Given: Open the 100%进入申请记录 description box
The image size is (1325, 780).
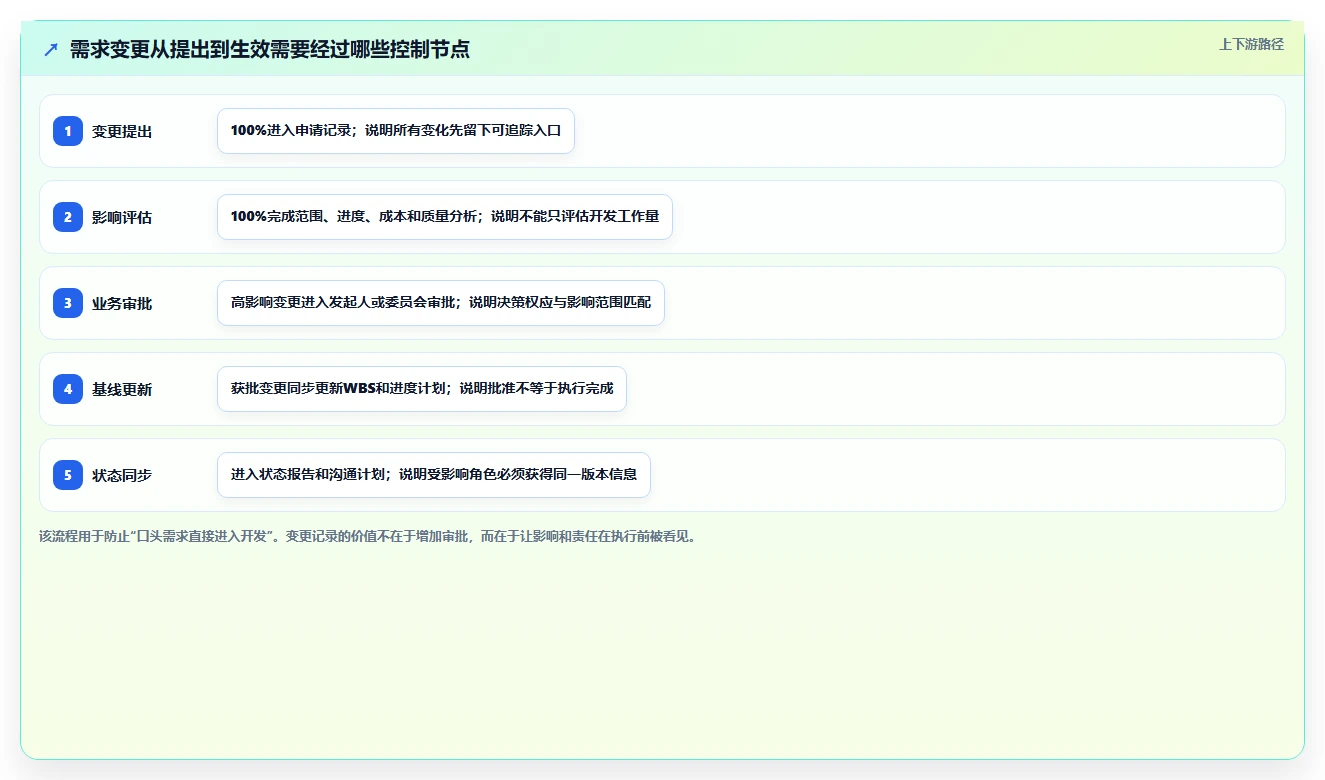Looking at the screenshot, I should (x=396, y=131).
